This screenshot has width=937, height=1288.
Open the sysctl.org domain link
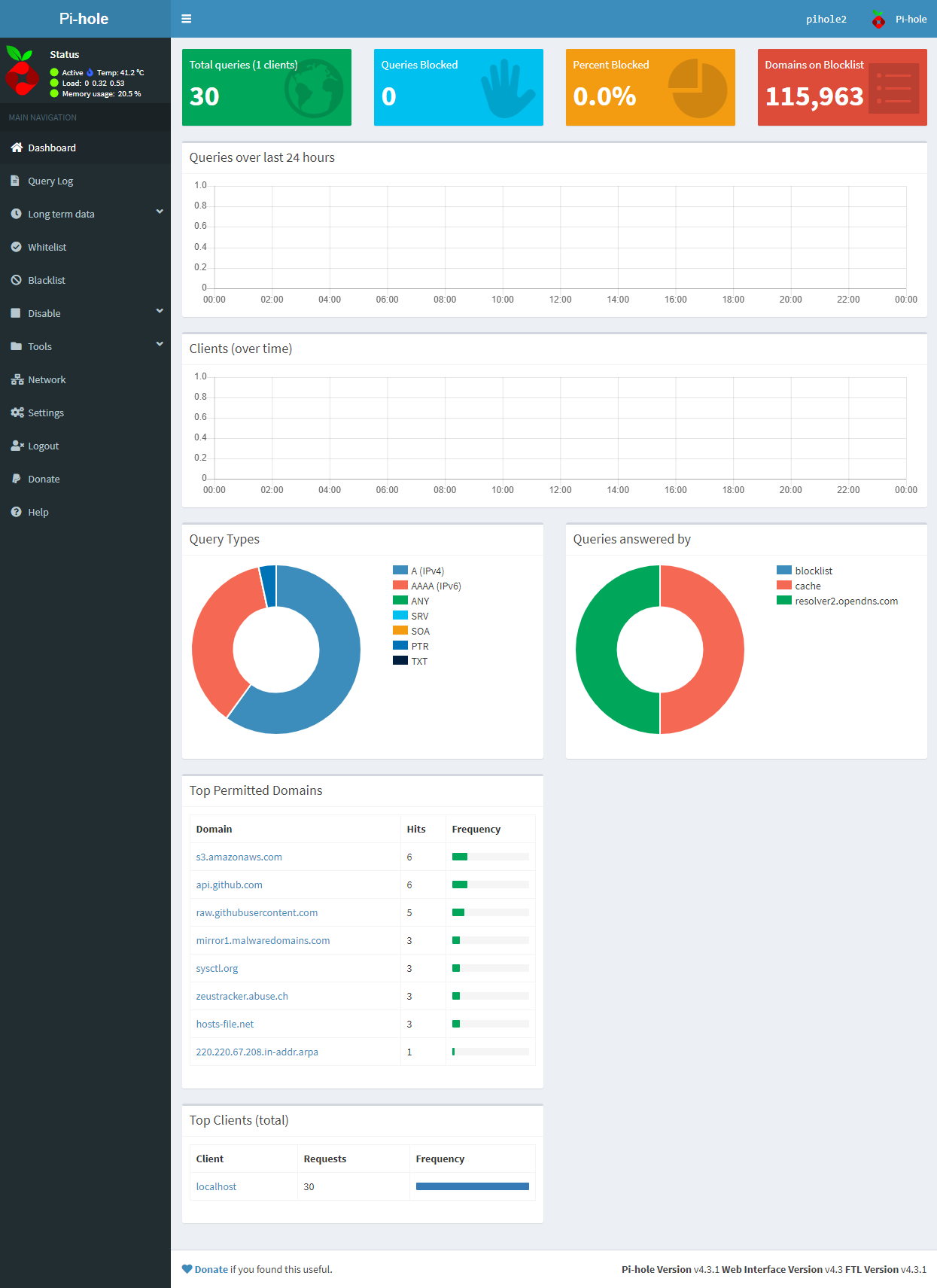click(217, 968)
